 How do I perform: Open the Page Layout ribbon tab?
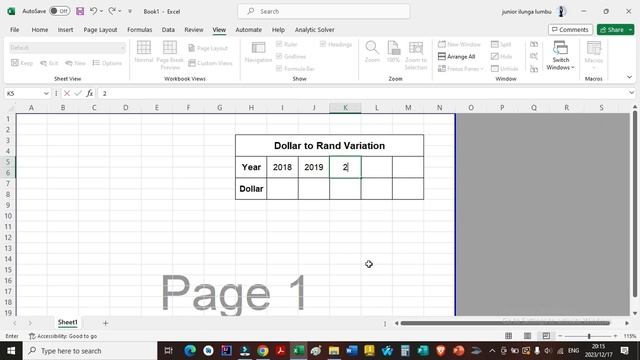coord(100,30)
